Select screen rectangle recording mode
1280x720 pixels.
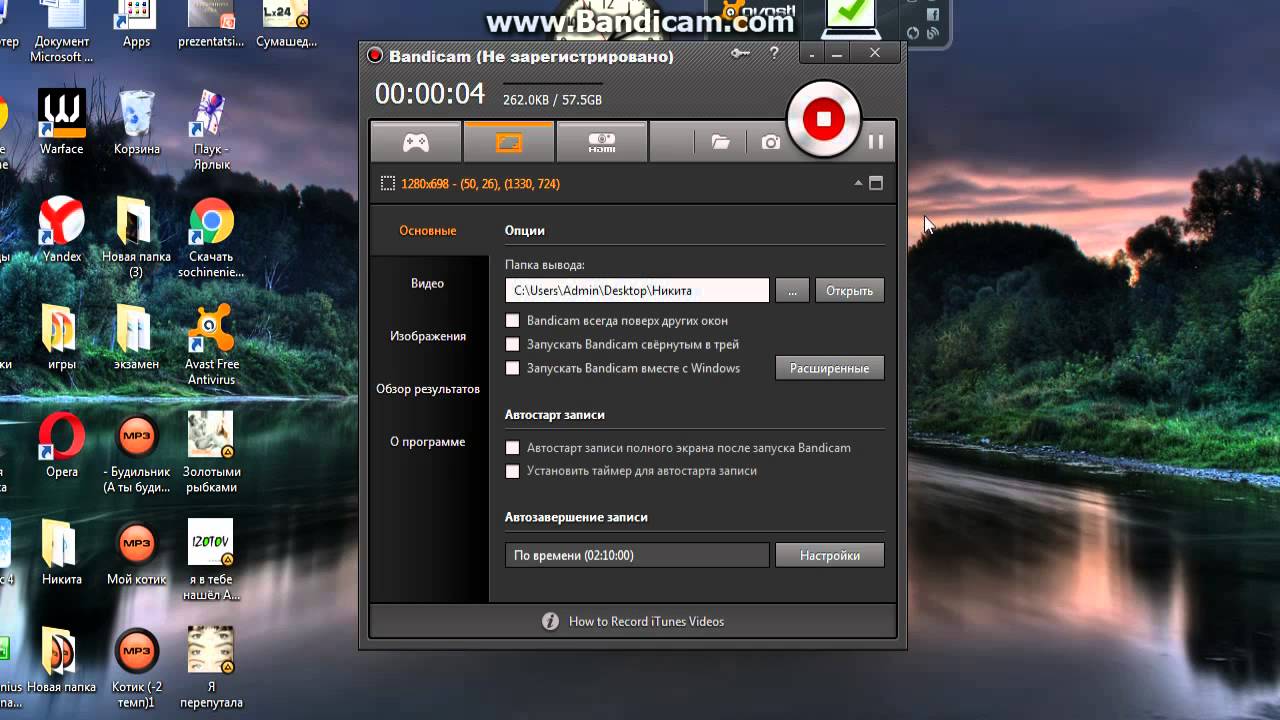click(509, 142)
